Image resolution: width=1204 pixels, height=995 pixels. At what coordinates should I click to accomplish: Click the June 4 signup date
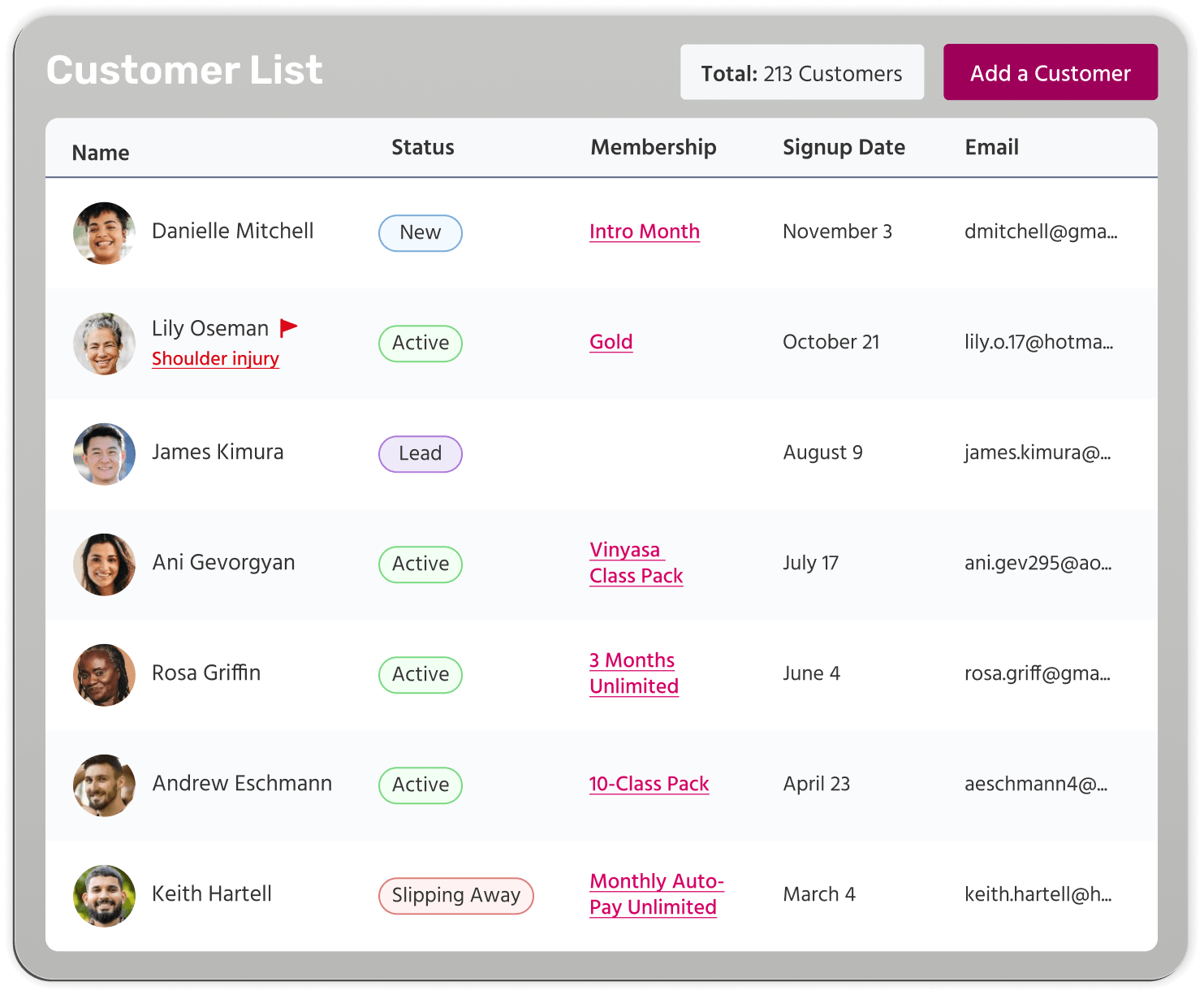[811, 673]
